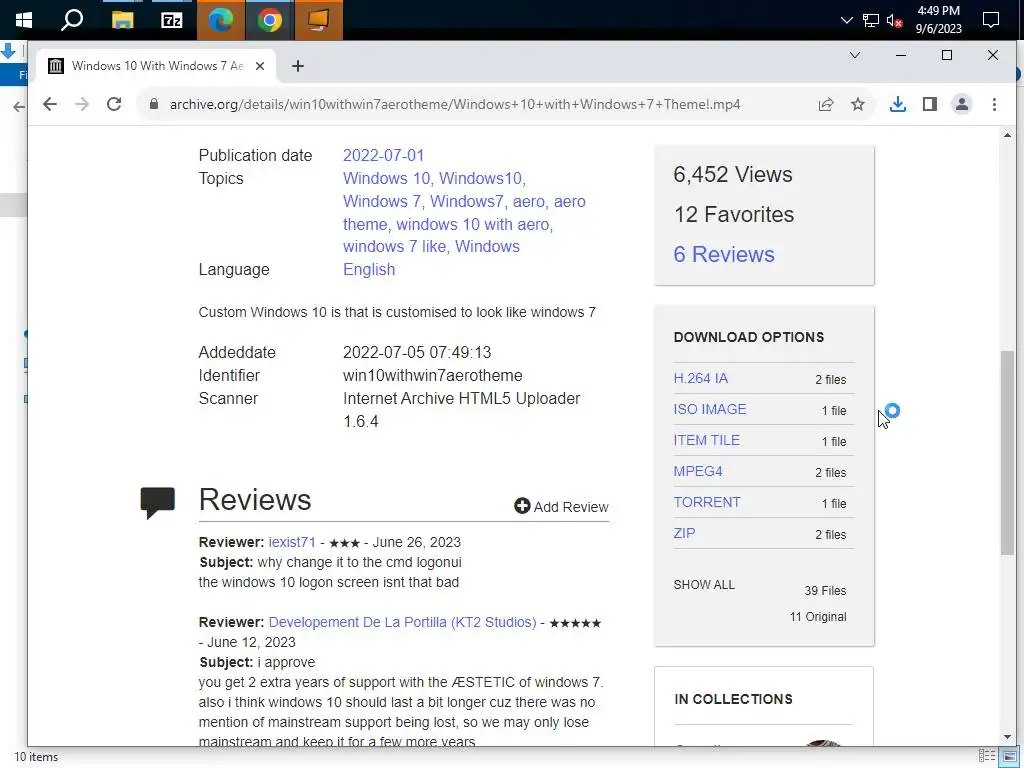1024x768 pixels.
Task: Click scrollbar down arrow
Action: click(1007, 737)
